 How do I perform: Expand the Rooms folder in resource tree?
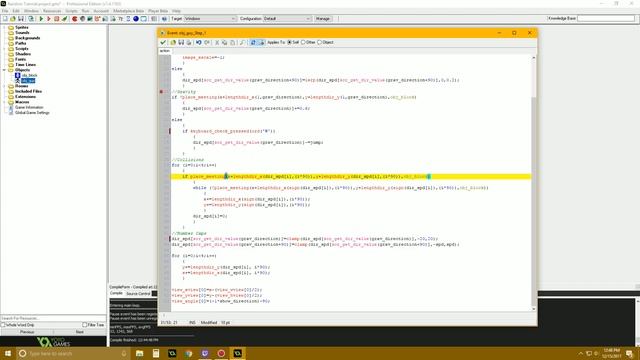pyautogui.click(x=4, y=86)
